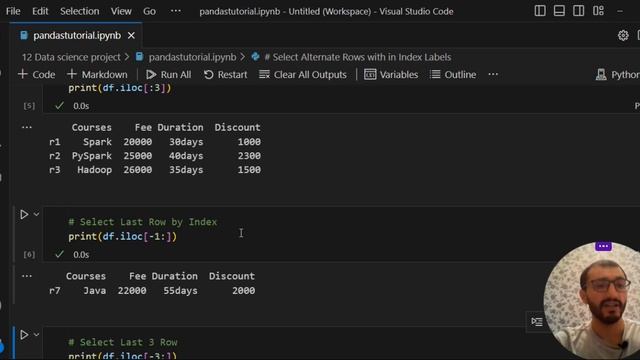This screenshot has width=640, height=360.
Task: Select the Python kernel picker
Action: tap(618, 75)
